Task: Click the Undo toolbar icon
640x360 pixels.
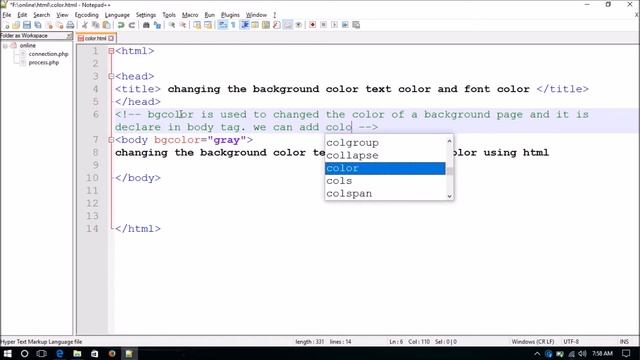Action: coord(121,25)
